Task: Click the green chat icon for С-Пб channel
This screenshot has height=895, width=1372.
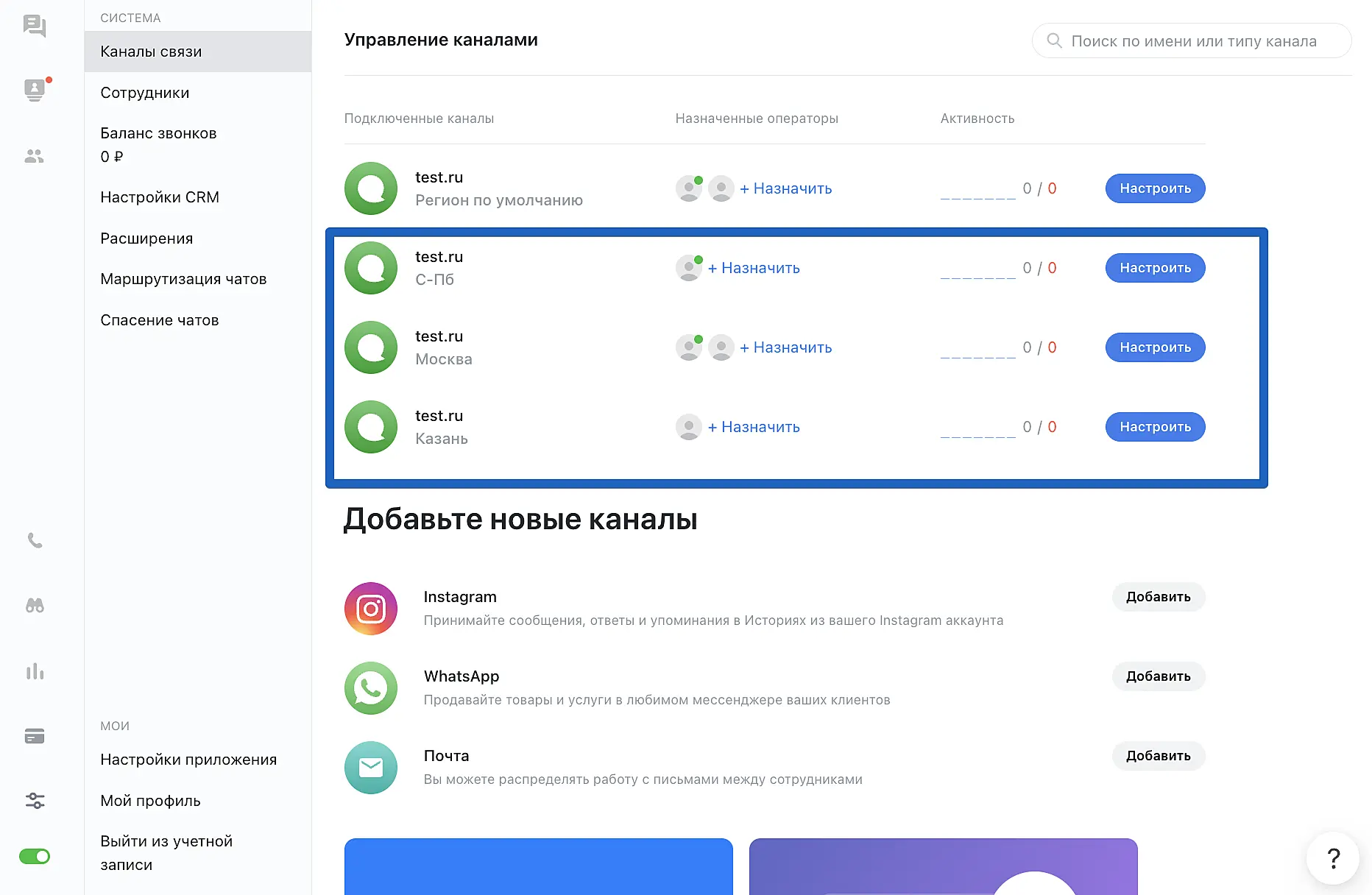Action: [371, 268]
